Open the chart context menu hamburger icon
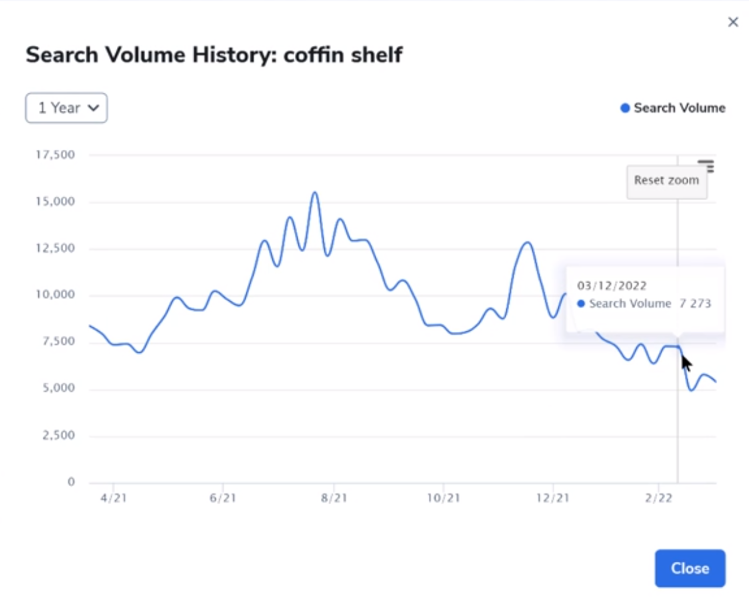Screen dimensions: 749x609 [x=706, y=166]
